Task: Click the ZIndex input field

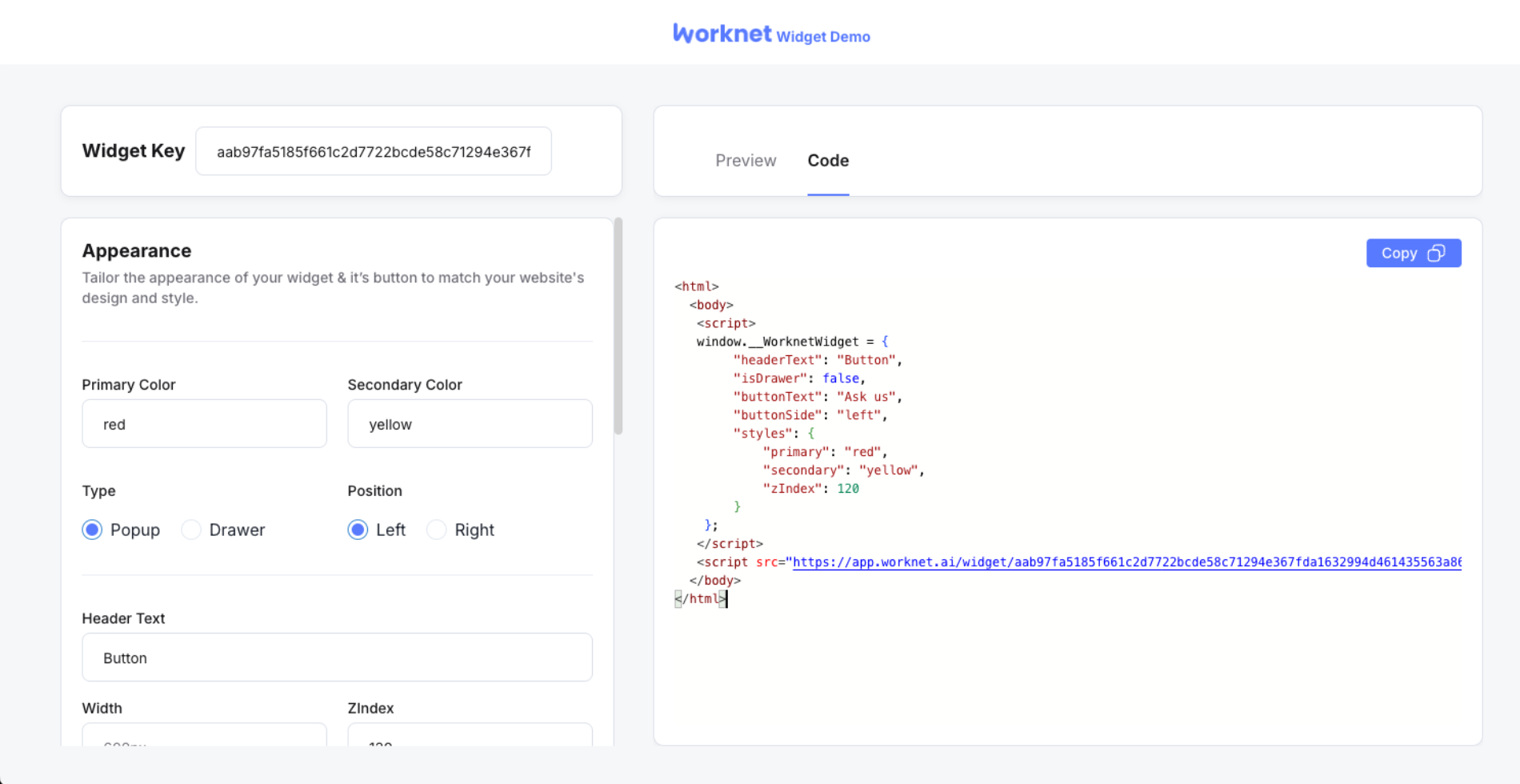Action: (x=470, y=736)
